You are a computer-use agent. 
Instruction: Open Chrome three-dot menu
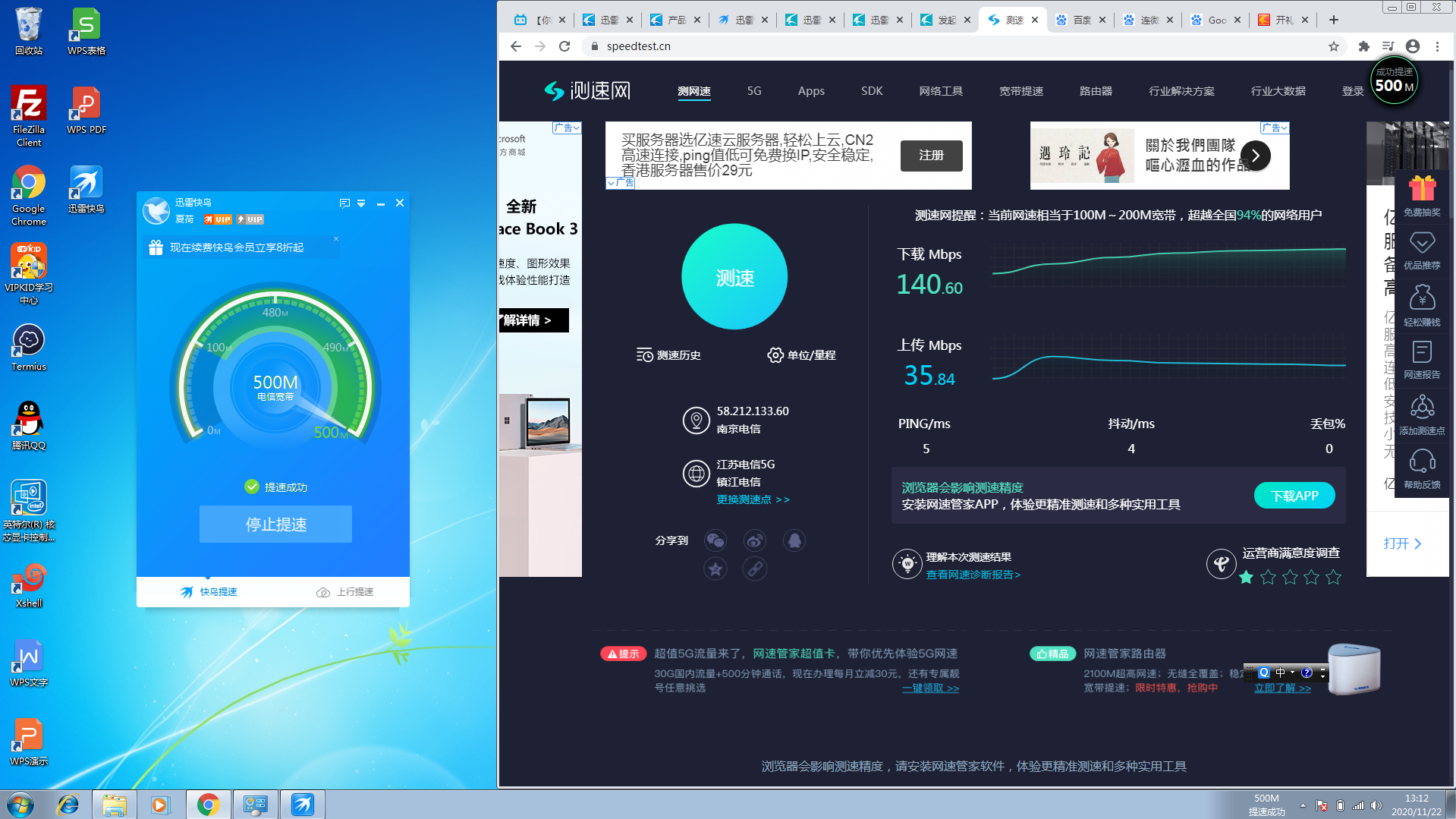tap(1437, 46)
